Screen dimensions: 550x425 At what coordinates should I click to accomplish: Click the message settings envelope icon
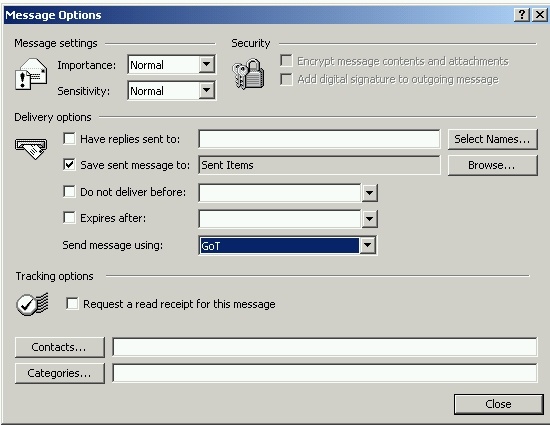[x=31, y=74]
